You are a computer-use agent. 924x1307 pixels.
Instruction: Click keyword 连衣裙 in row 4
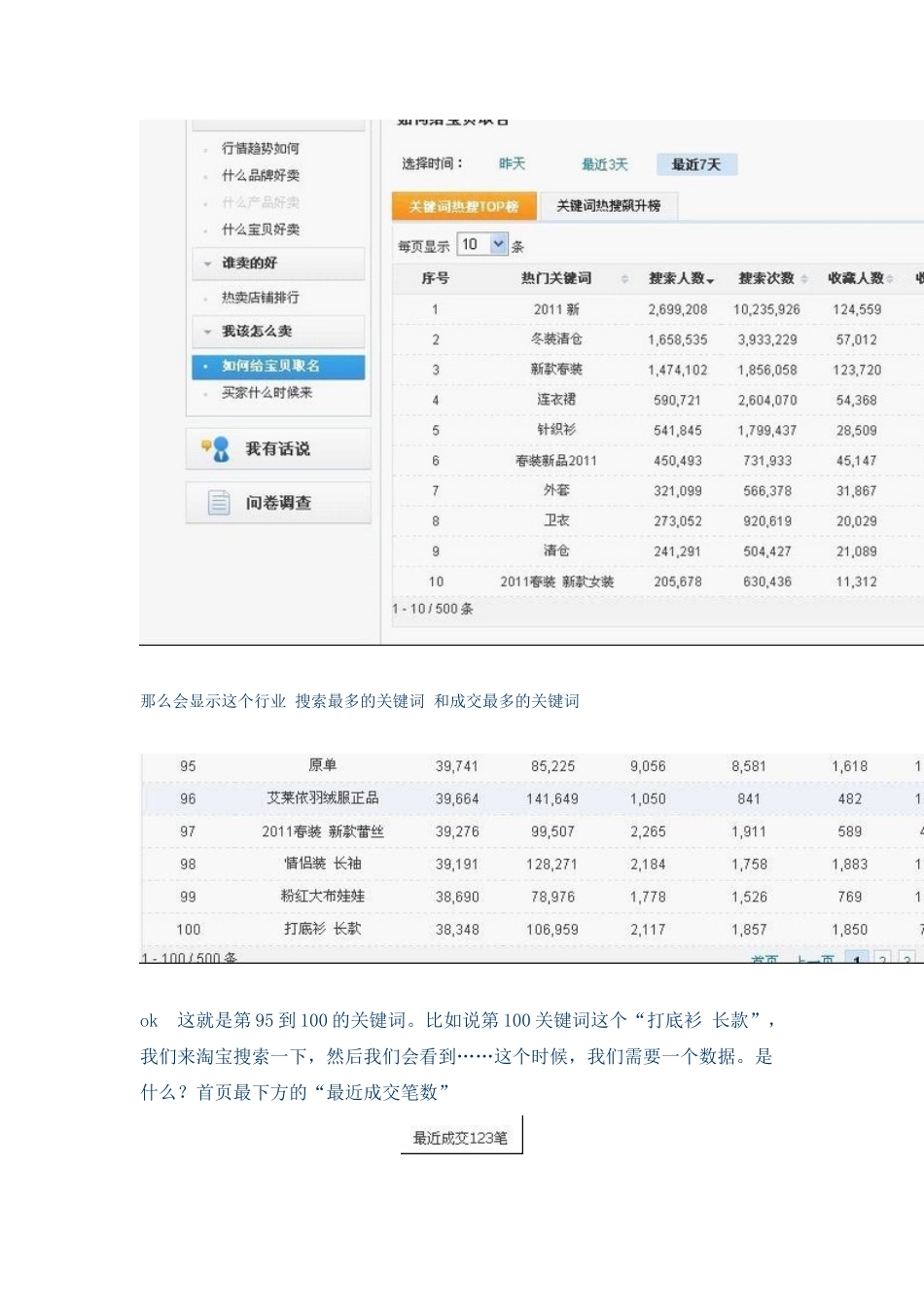(x=556, y=400)
